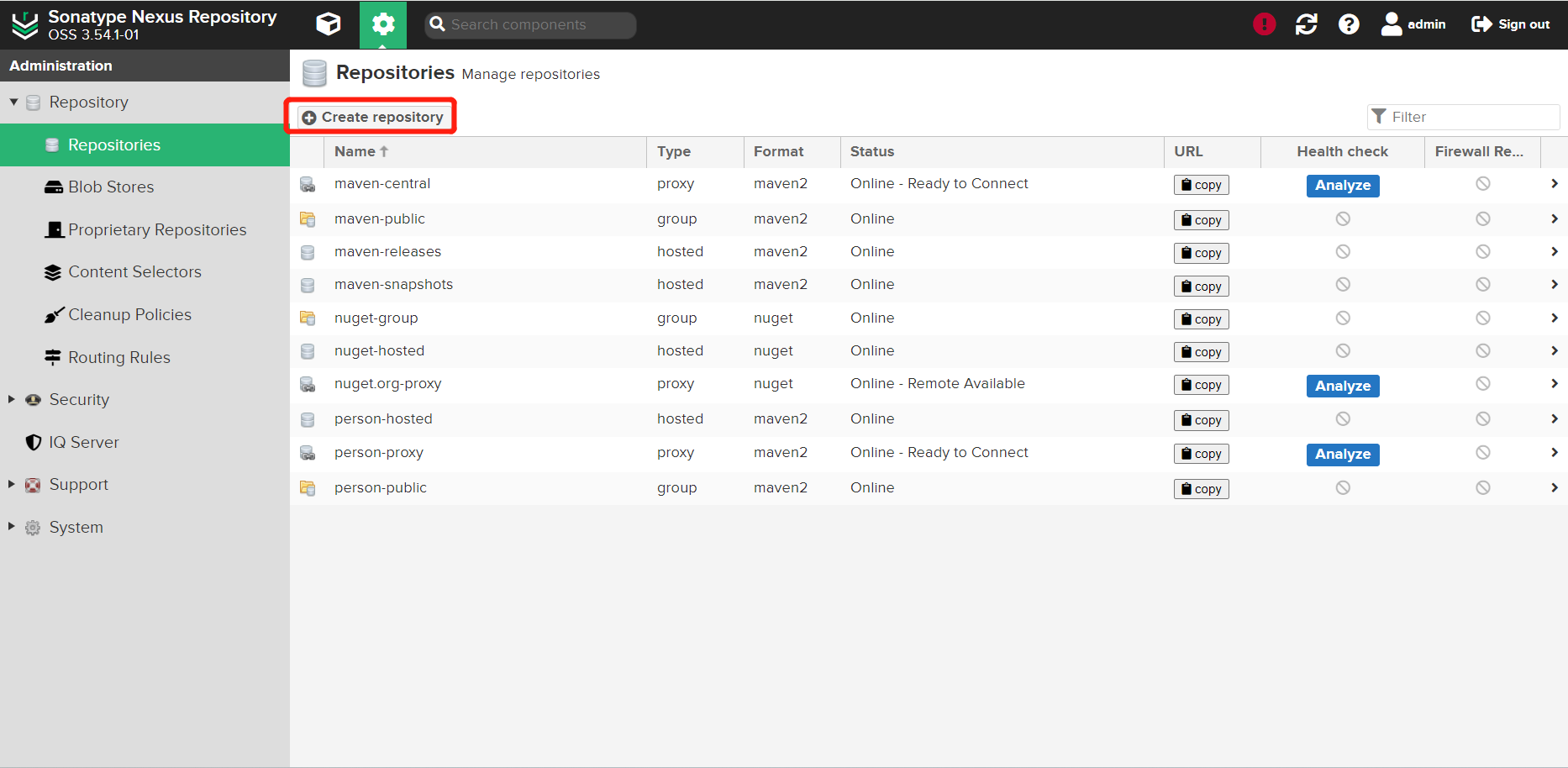
Task: Select Repositories in sidebar
Action: (x=145, y=145)
